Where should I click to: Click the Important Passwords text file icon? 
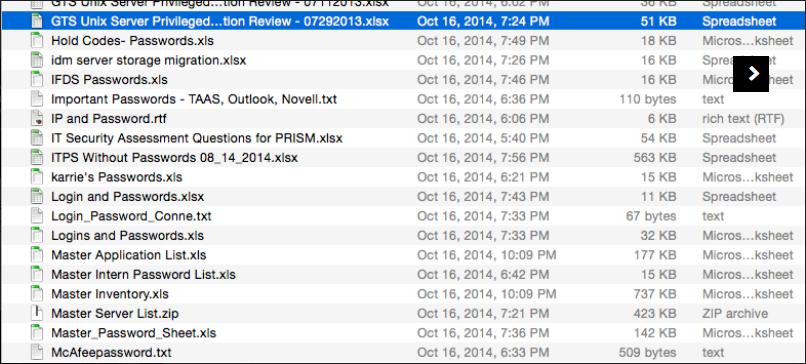point(36,99)
